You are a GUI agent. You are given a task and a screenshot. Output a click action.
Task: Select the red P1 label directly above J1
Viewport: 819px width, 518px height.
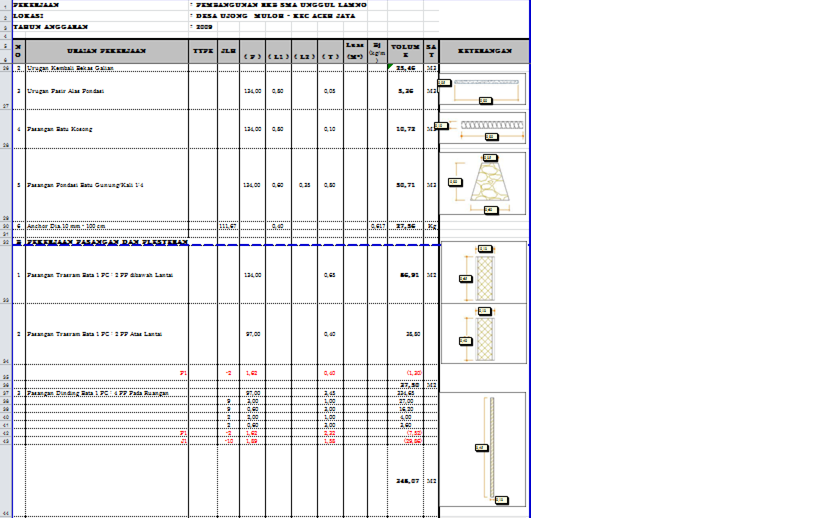click(183, 433)
